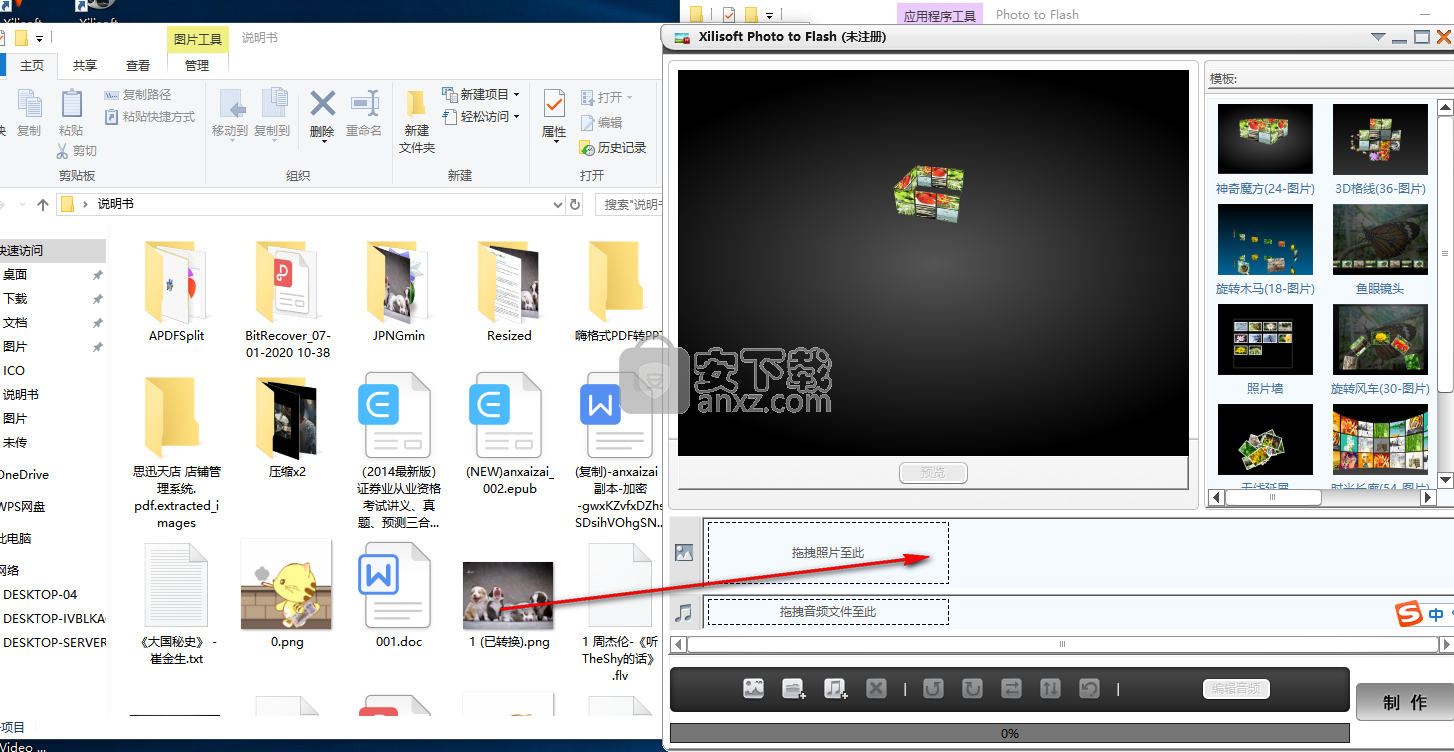Expand the 打开 dropdown in ribbon
Viewport: 1454px width, 752px height.
point(629,98)
